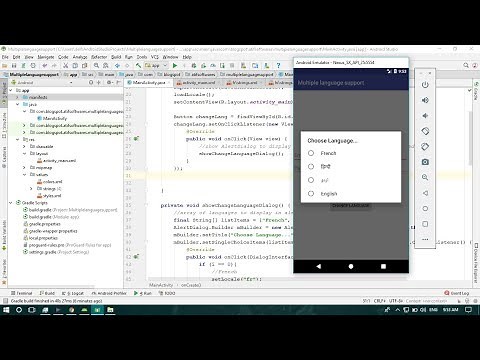Click the Help question mark icon
This screenshot has width=480, height=360.
tap(278, 66)
